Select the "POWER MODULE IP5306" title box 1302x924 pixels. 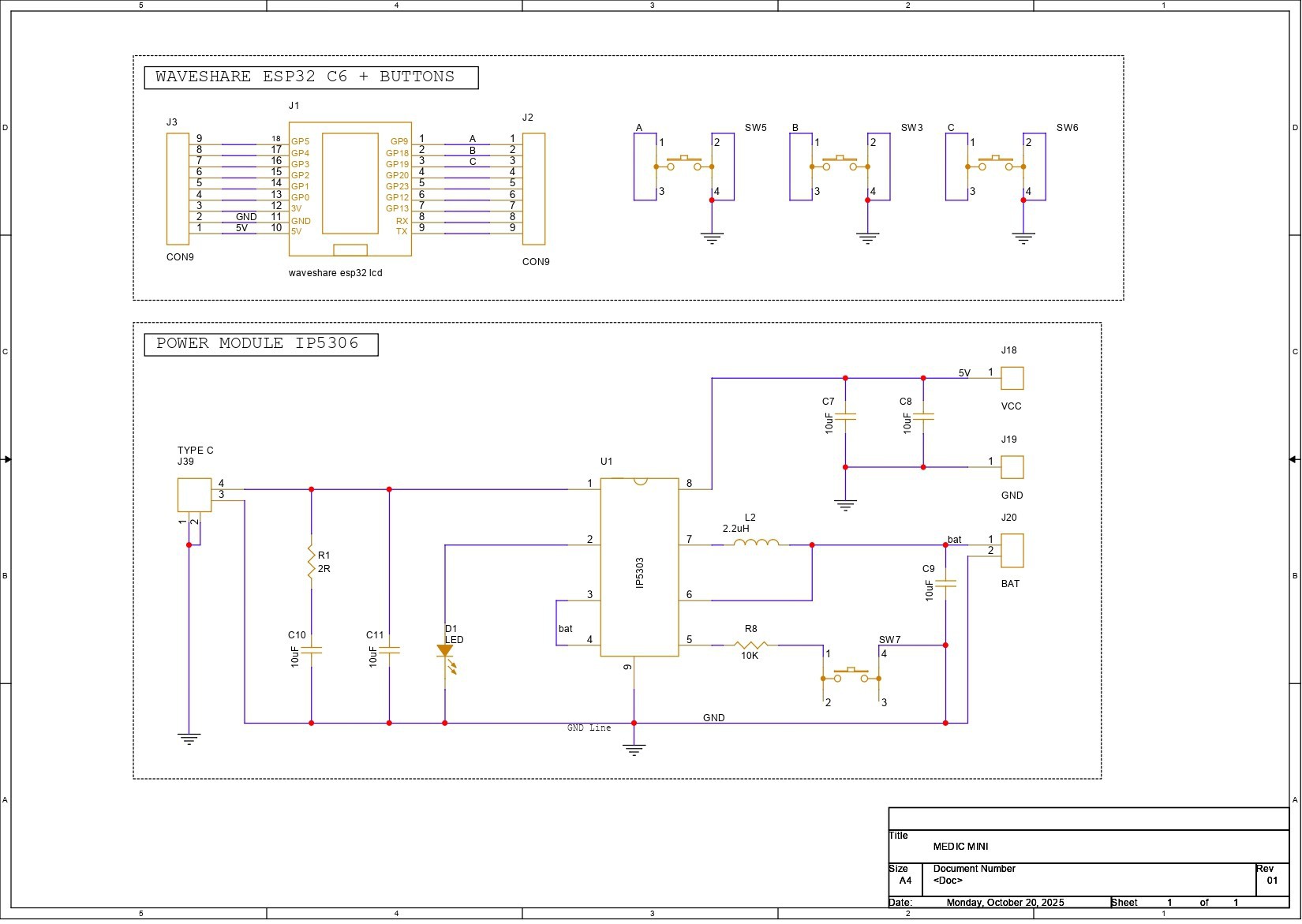pos(261,345)
